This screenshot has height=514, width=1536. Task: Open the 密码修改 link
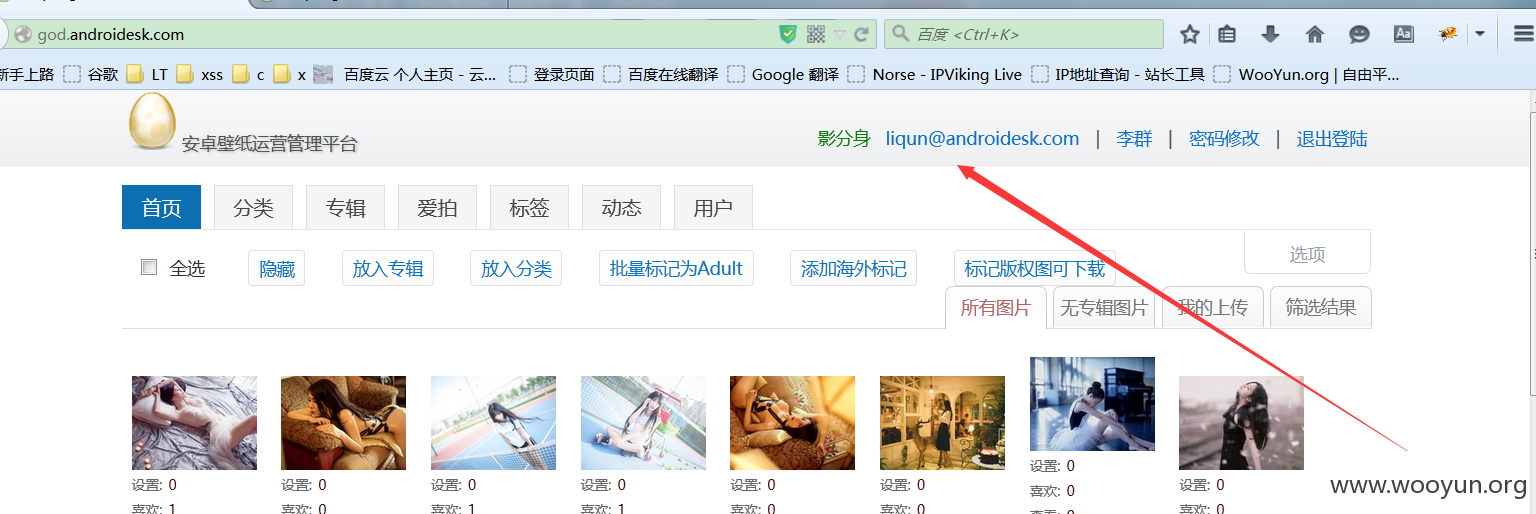1224,139
